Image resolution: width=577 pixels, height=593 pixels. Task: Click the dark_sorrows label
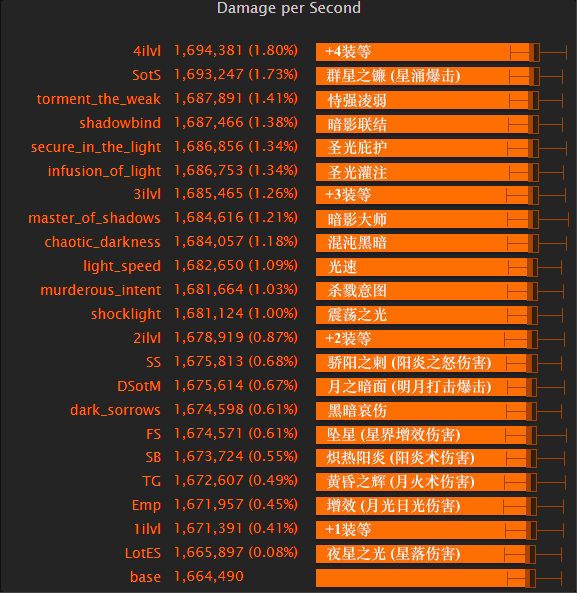115,410
